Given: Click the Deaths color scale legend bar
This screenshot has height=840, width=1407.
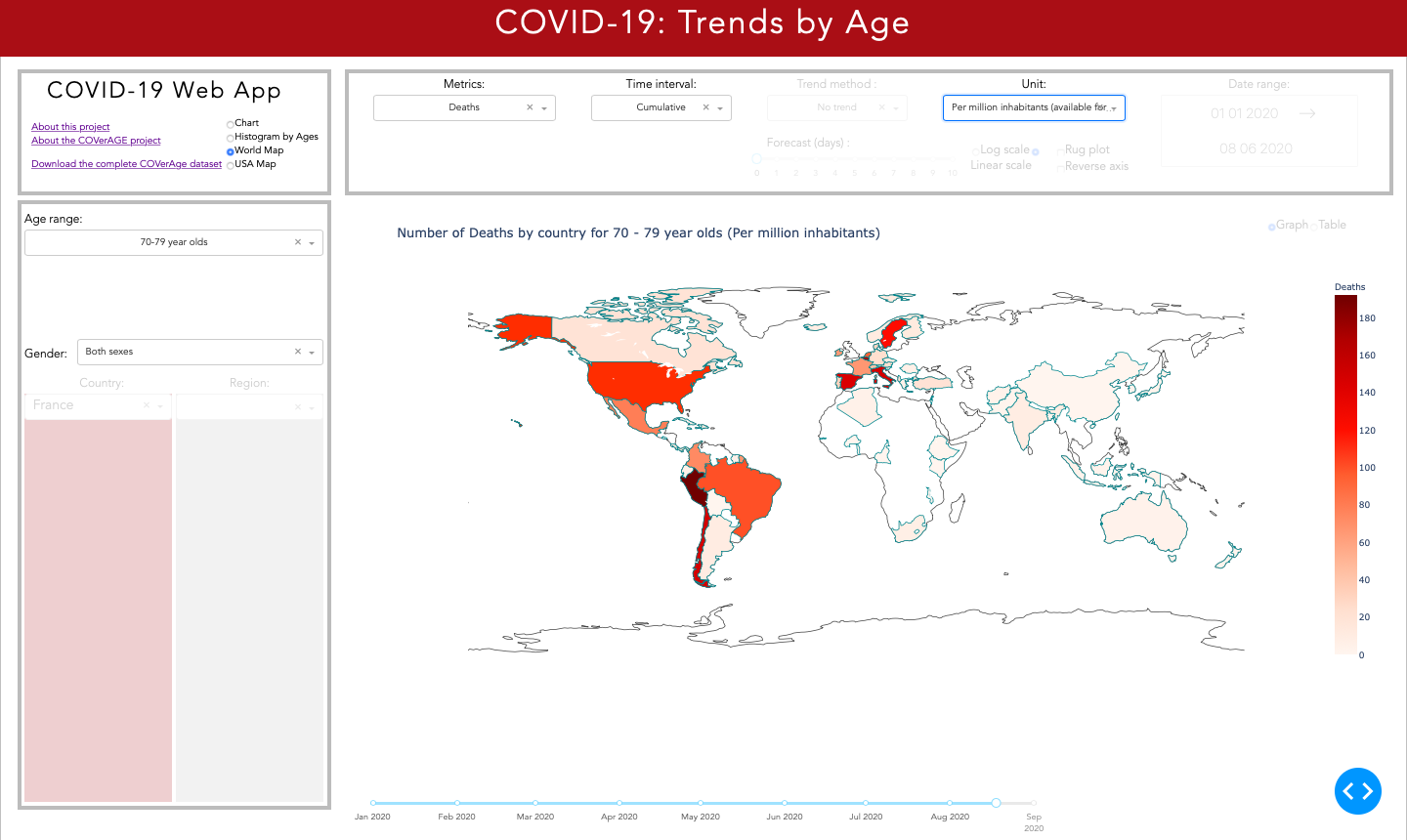Looking at the screenshot, I should [1345, 475].
